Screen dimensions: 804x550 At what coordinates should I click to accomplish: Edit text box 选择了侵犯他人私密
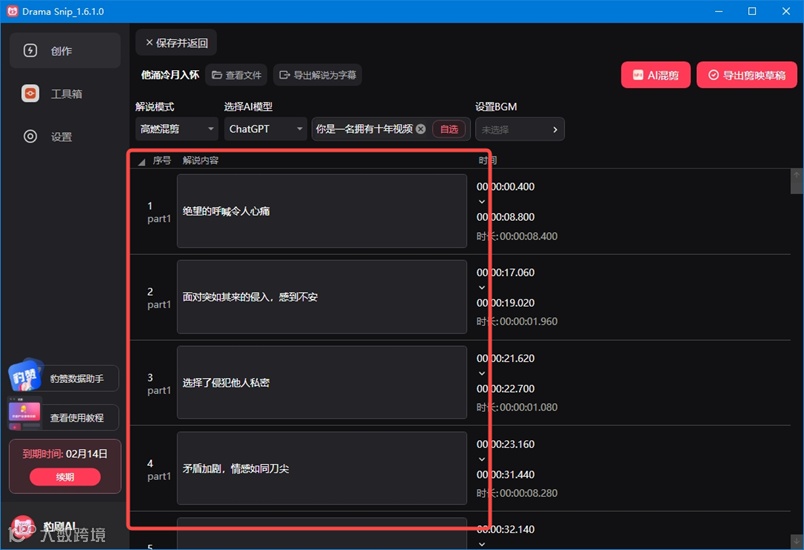tap(322, 382)
